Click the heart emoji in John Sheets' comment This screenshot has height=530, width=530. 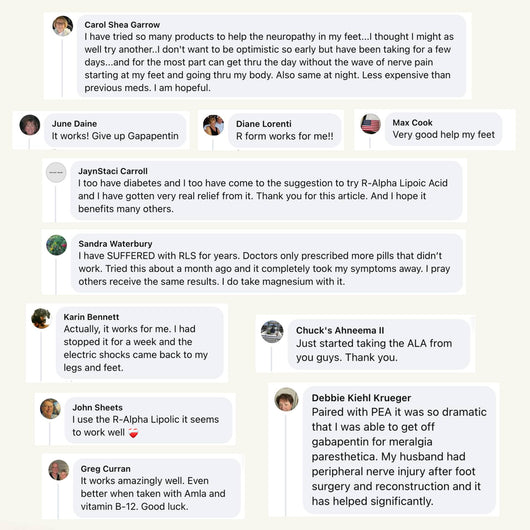tap(133, 433)
